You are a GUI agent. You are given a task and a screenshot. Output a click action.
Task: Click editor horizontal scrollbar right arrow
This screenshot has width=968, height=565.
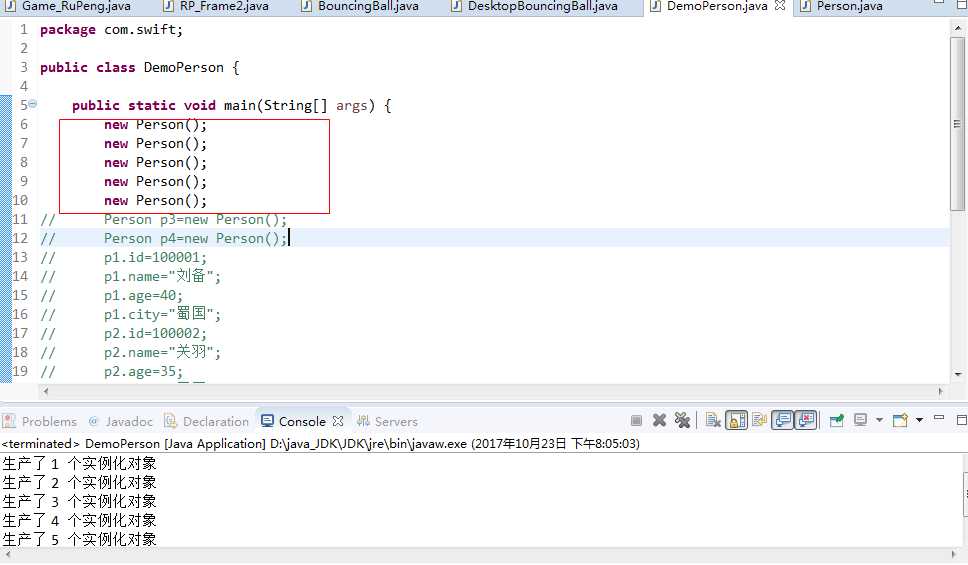pos(940,391)
